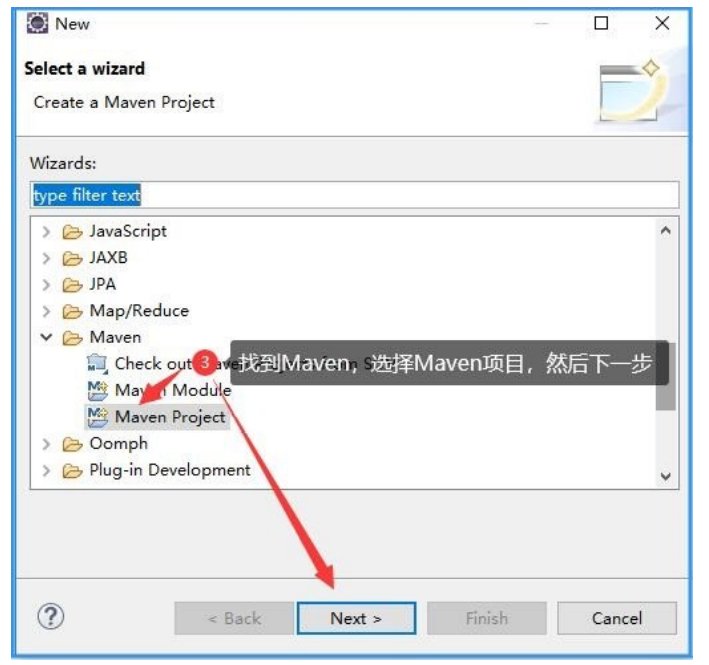Maximize the New dialog window
Image resolution: width=709 pixels, height=665 pixels.
pyautogui.click(x=601, y=23)
